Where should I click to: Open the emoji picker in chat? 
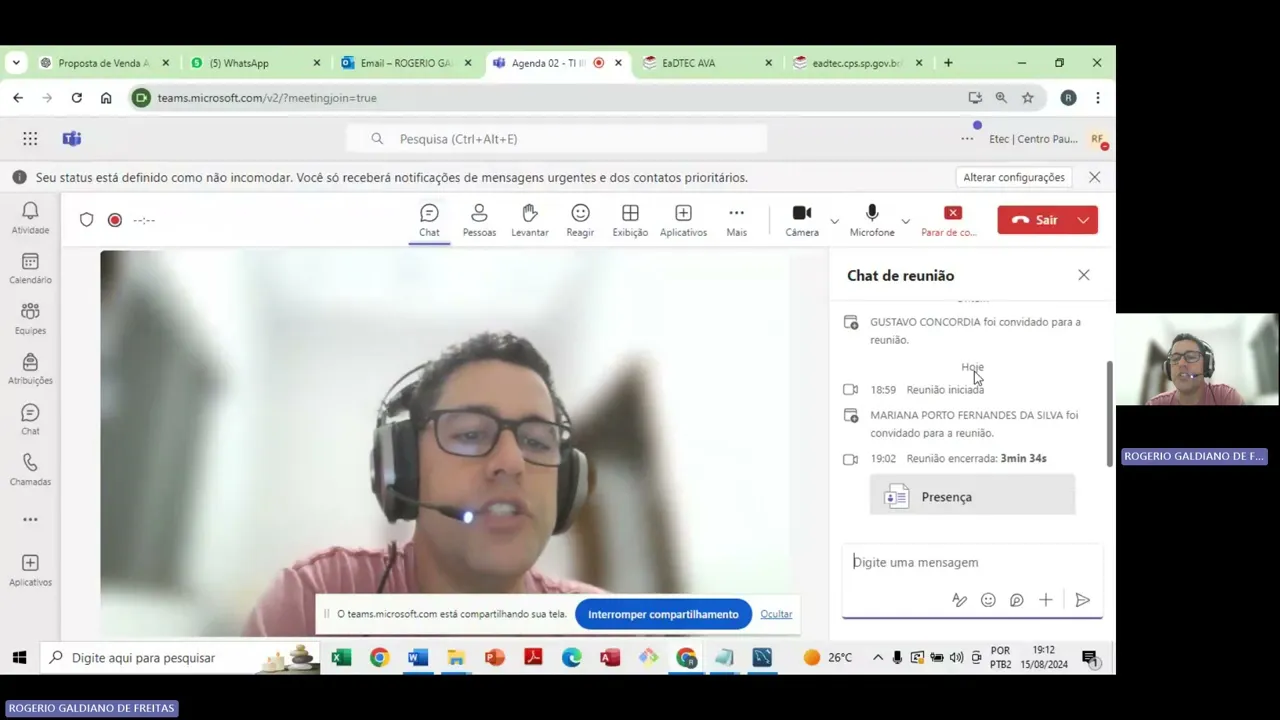pos(988,600)
